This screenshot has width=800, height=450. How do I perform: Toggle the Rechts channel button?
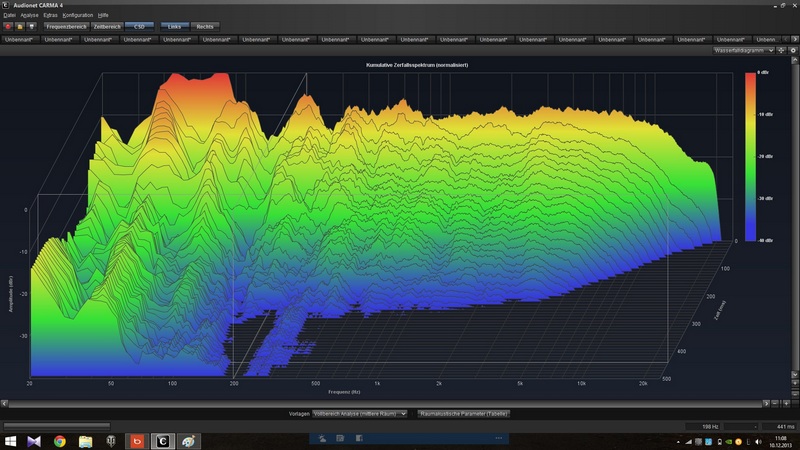pyautogui.click(x=204, y=26)
